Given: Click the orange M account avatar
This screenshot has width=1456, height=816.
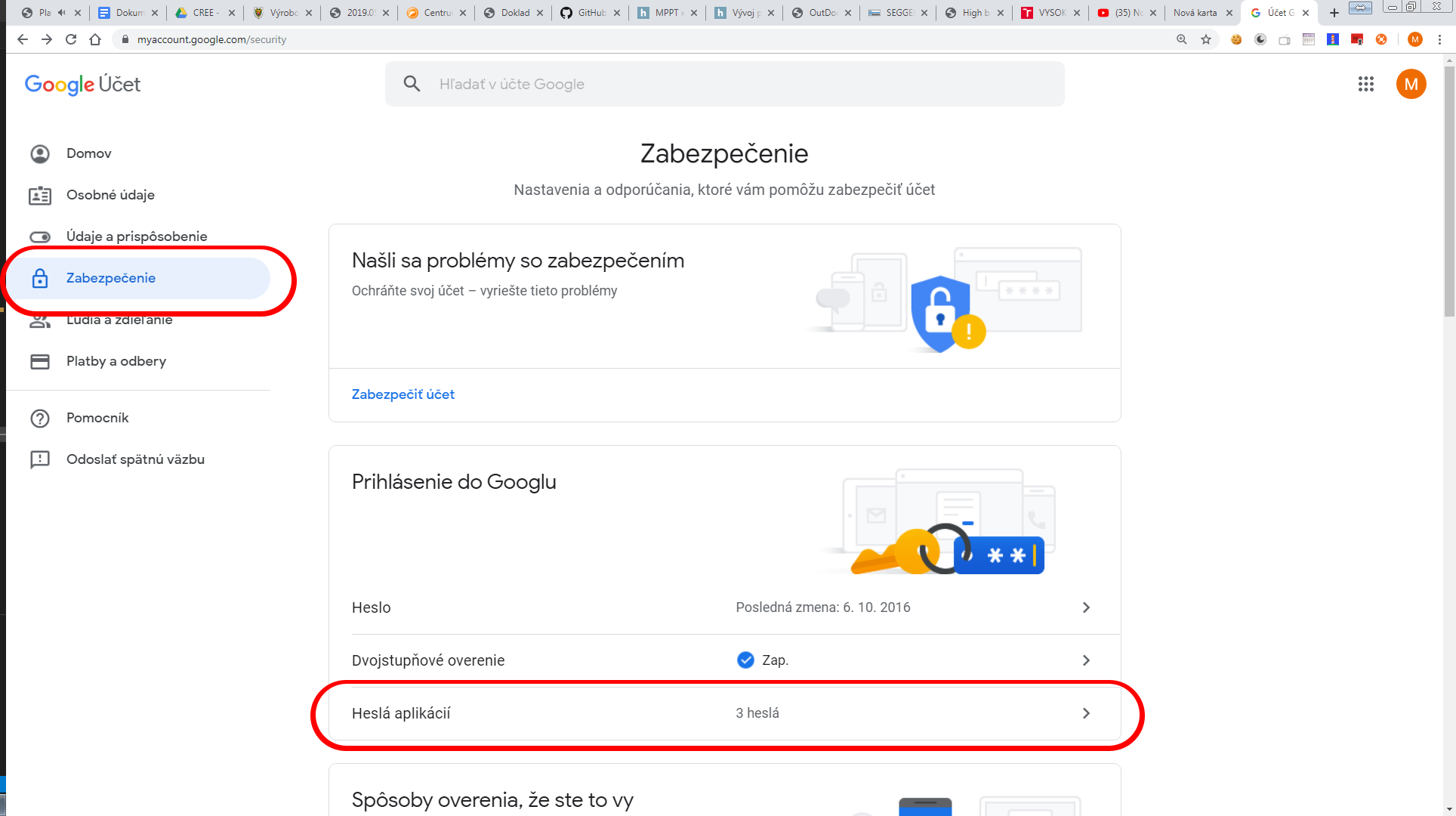Looking at the screenshot, I should pyautogui.click(x=1411, y=84).
